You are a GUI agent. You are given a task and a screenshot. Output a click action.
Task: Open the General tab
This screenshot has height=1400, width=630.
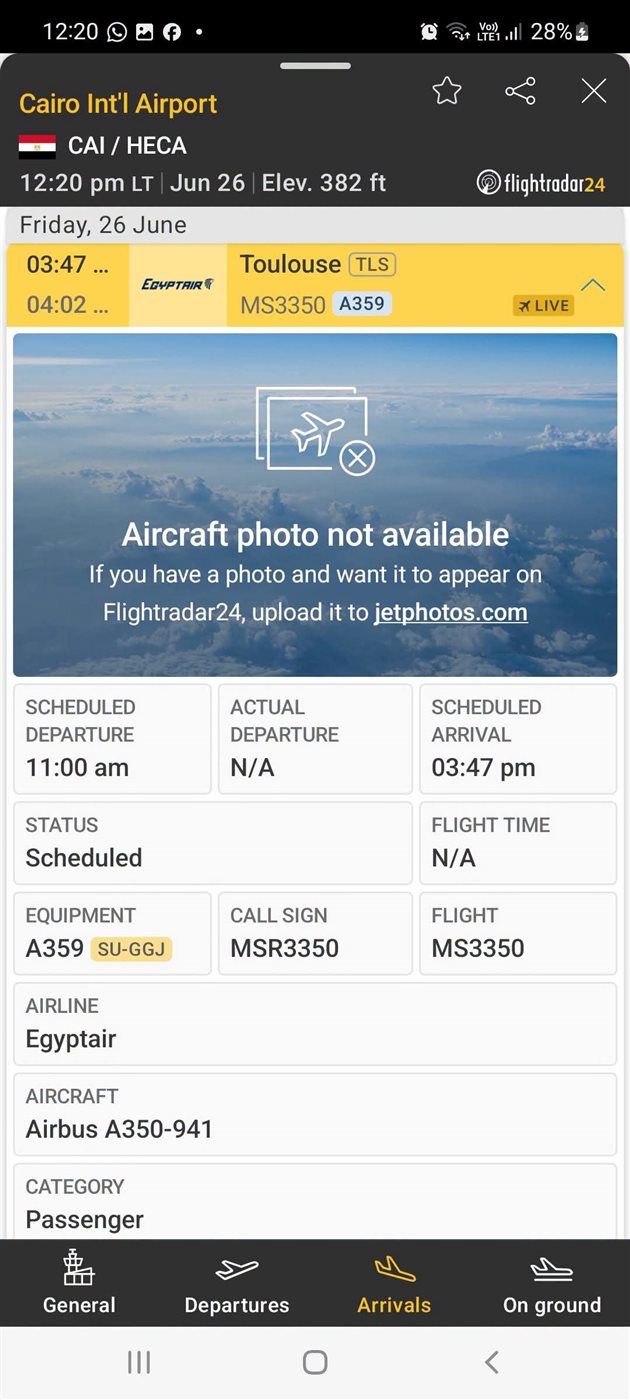(x=79, y=1283)
